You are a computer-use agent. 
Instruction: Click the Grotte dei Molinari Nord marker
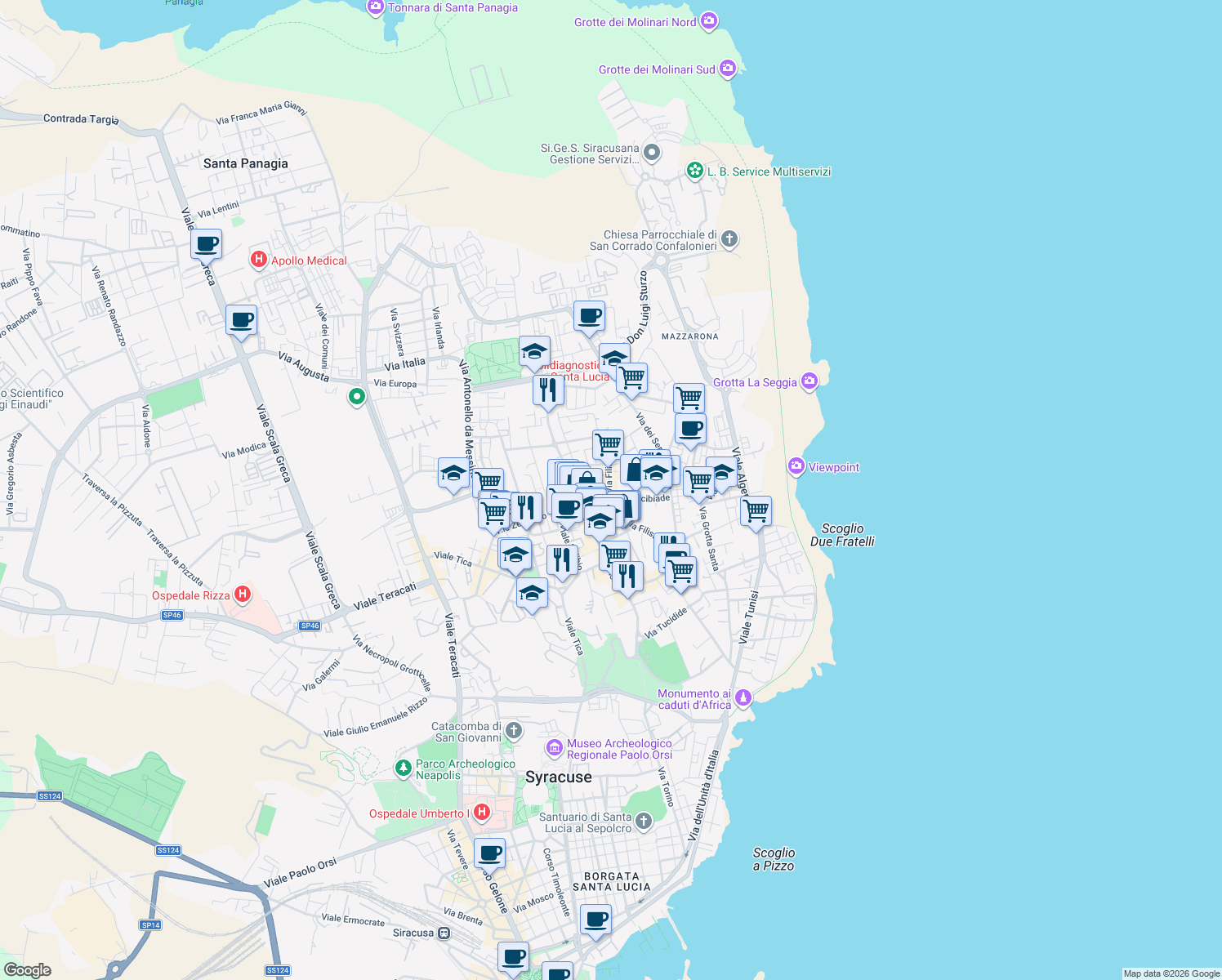[707, 22]
